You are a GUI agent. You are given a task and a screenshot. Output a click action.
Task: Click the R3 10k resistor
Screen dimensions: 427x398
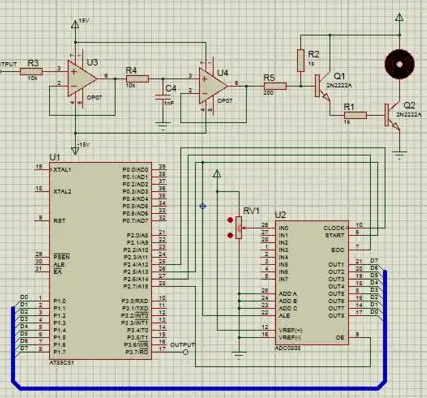(x=31, y=71)
